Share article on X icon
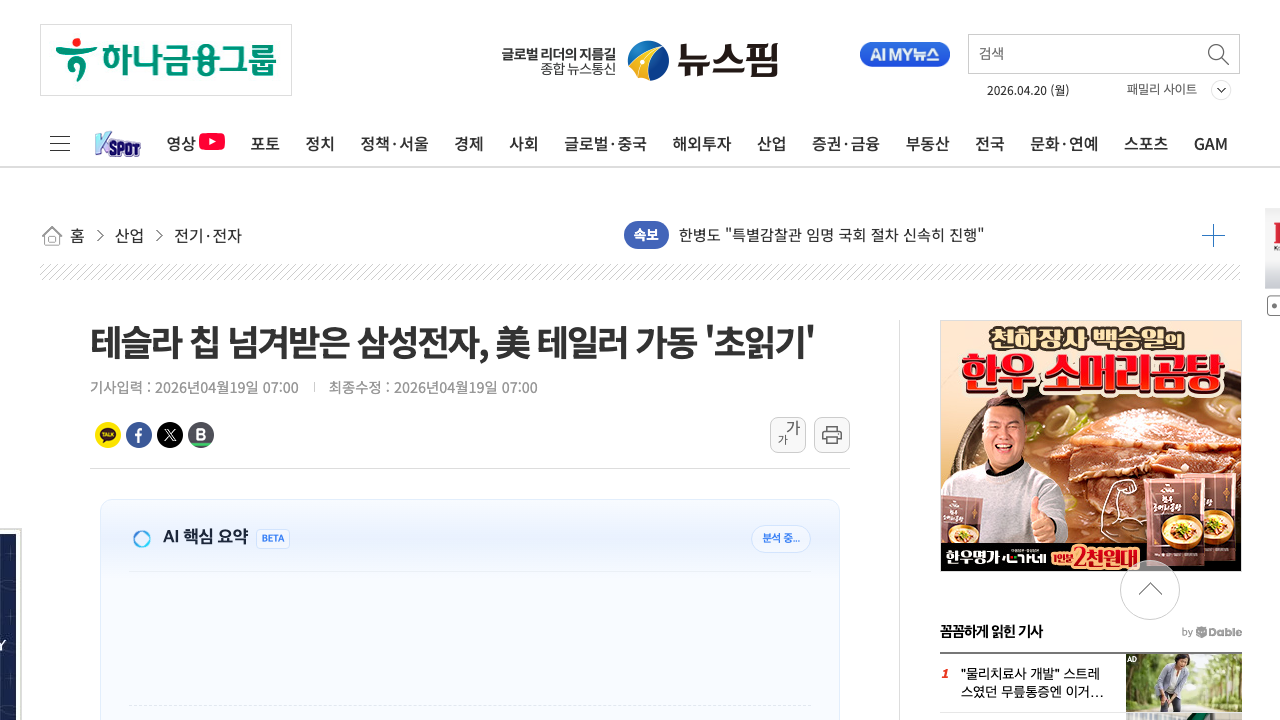Screen dimensions: 1280x720 coord(170,435)
